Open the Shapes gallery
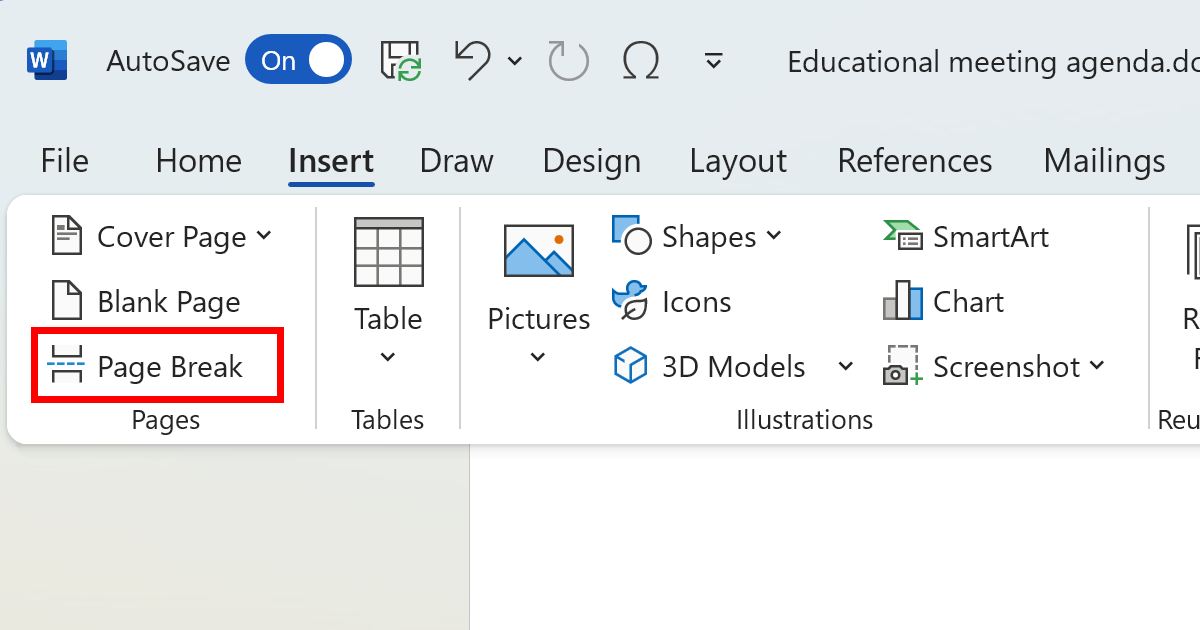This screenshot has width=1200, height=630. [x=697, y=237]
